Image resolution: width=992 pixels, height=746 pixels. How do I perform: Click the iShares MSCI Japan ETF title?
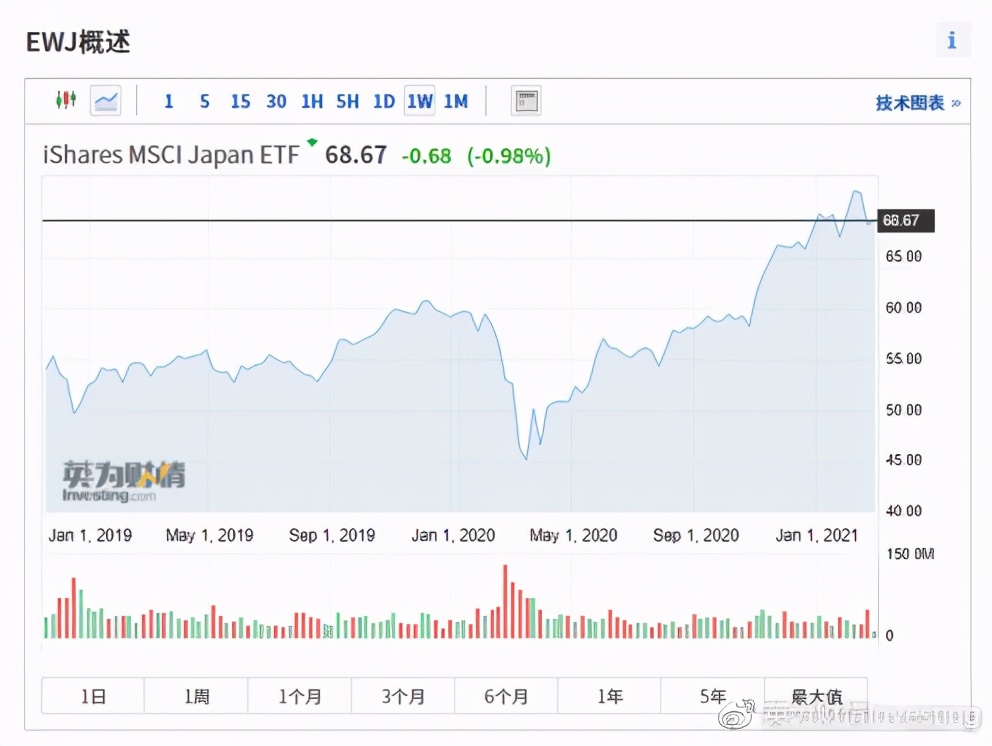[x=171, y=156]
